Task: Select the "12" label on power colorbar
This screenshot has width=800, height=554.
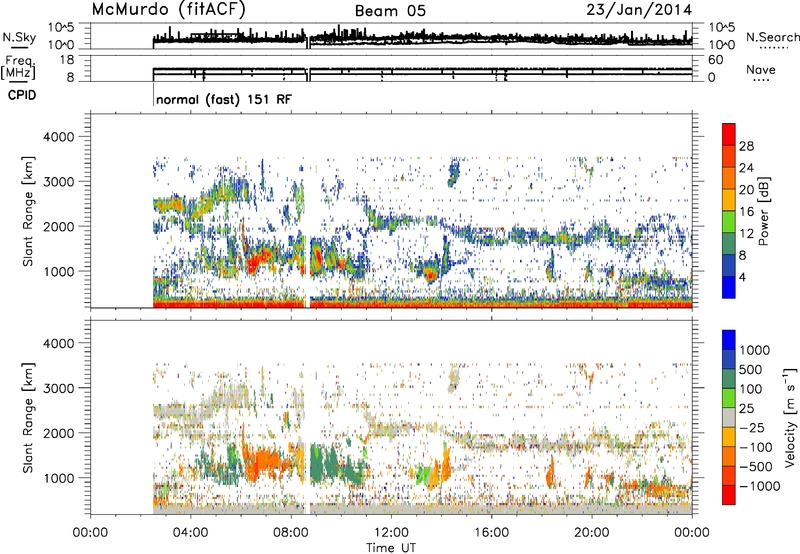Action: coord(746,234)
